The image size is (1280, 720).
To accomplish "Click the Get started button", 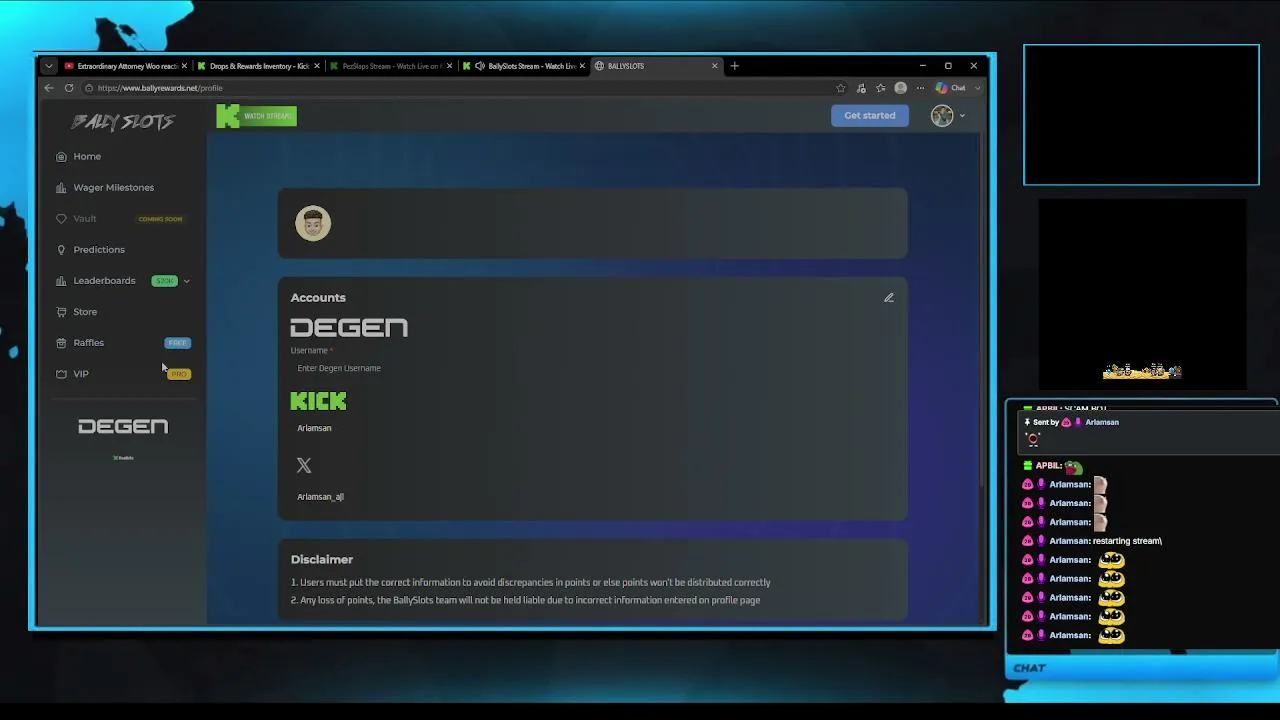I will click(x=870, y=115).
